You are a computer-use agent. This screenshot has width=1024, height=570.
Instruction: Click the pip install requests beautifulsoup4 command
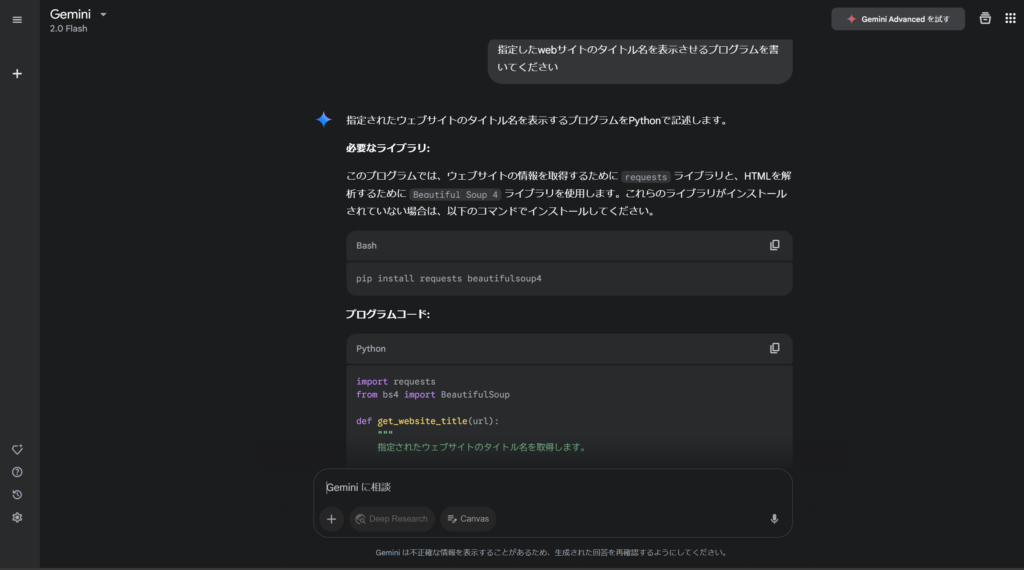[x=449, y=279]
